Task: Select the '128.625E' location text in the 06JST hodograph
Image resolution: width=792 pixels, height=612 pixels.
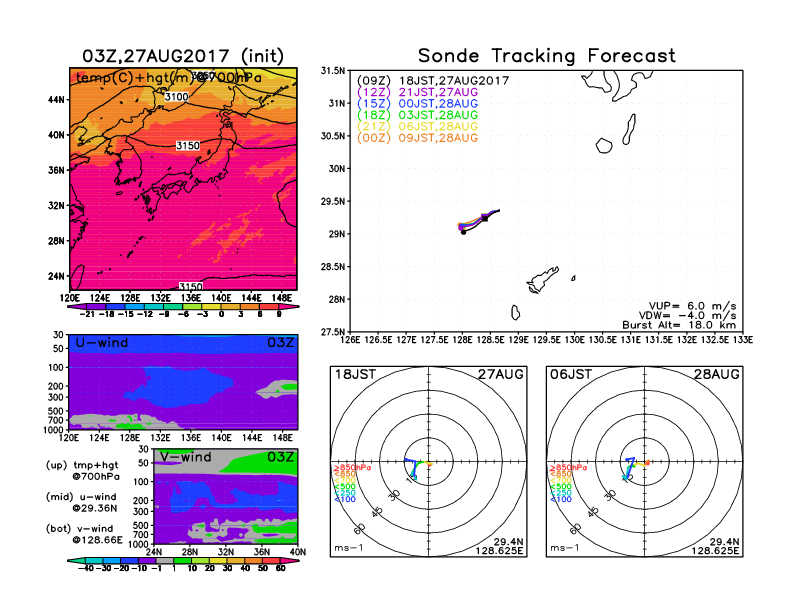Action: [715, 550]
